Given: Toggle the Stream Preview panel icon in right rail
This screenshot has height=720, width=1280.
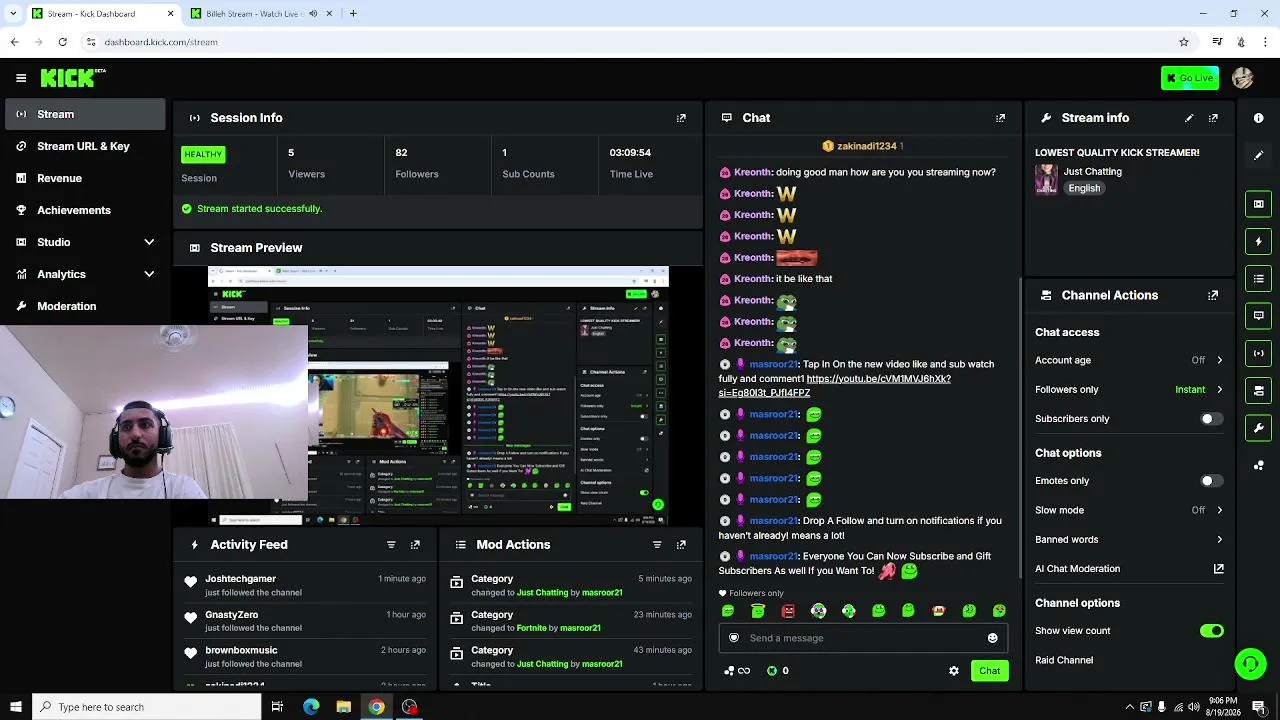Looking at the screenshot, I should [x=1258, y=204].
